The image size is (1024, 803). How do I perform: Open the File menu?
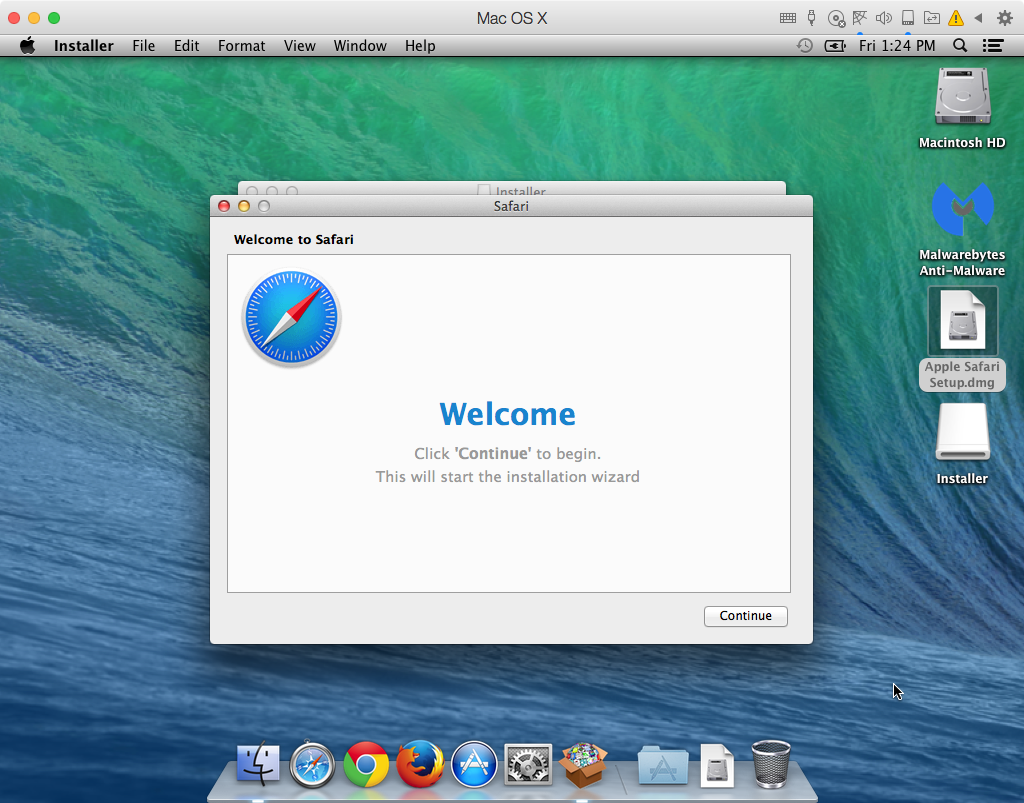(x=144, y=46)
